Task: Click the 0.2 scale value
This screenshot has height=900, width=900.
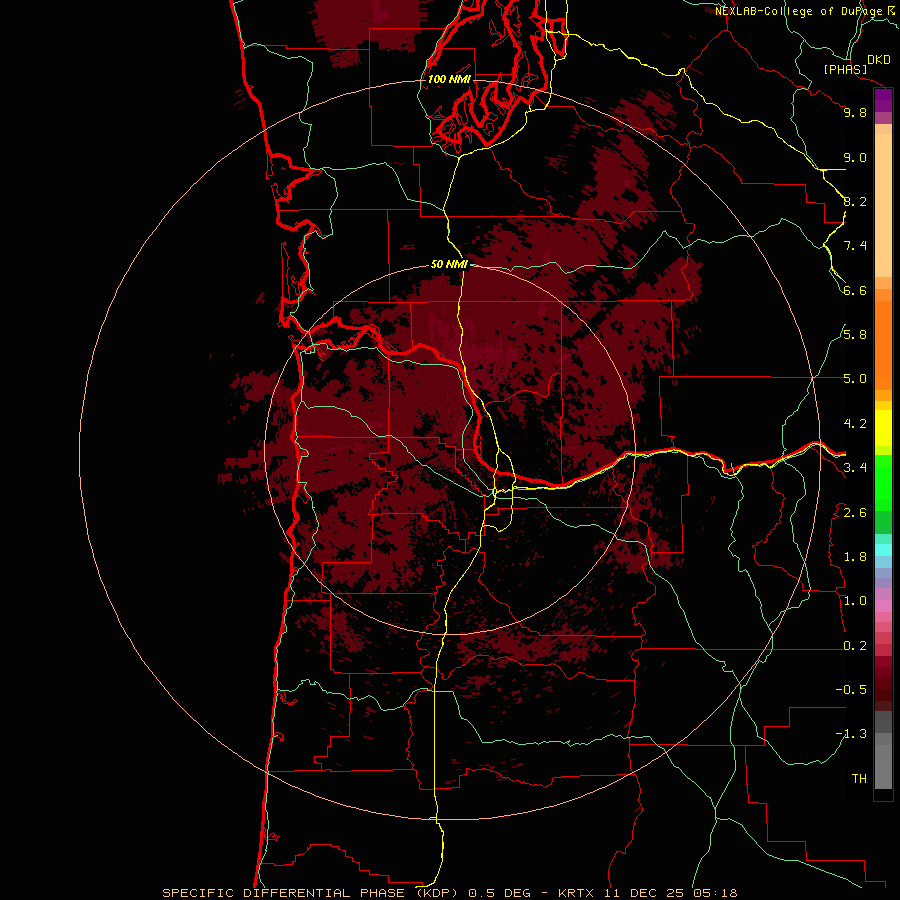Action: click(x=855, y=646)
